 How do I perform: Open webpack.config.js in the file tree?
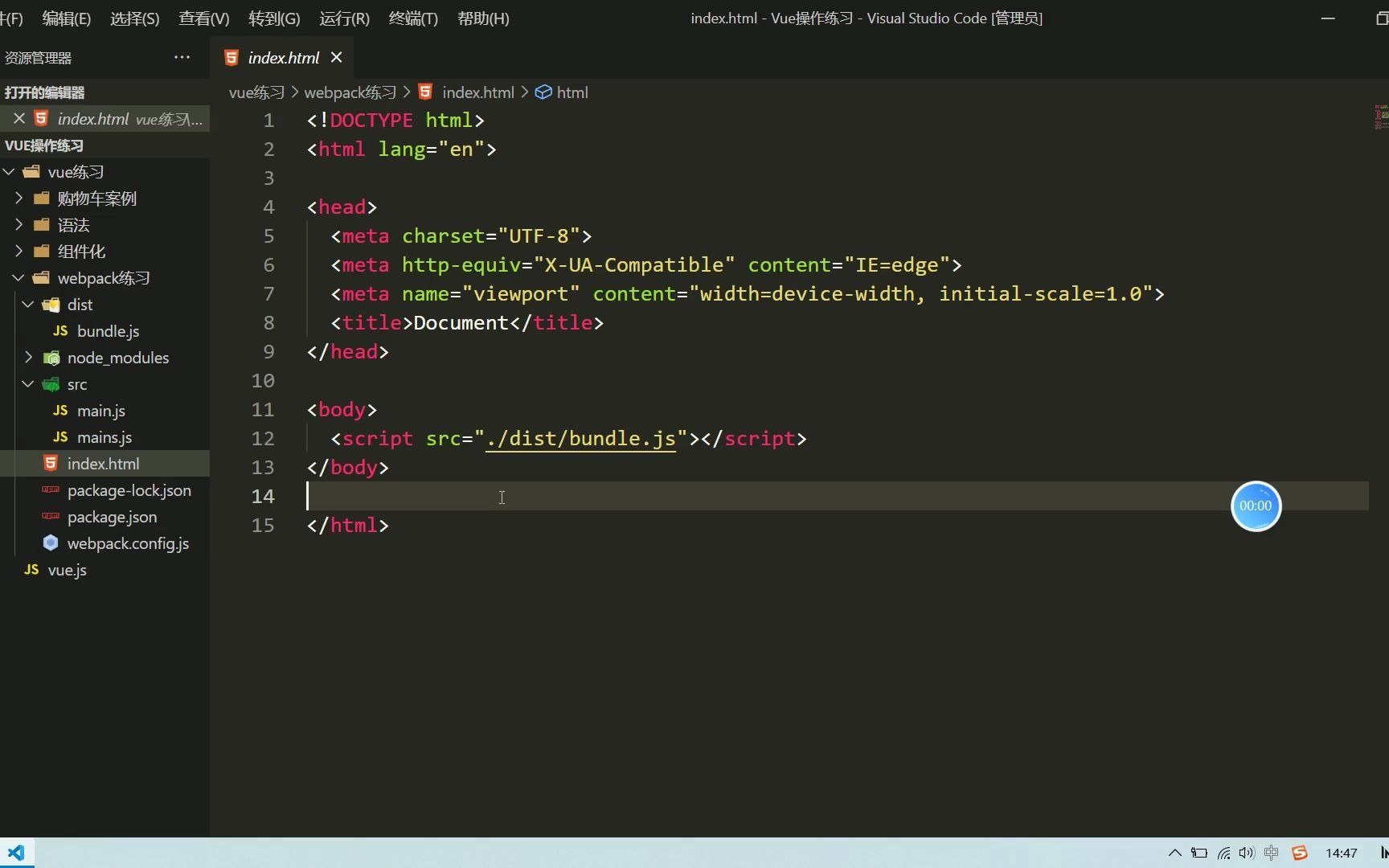pyautogui.click(x=129, y=543)
